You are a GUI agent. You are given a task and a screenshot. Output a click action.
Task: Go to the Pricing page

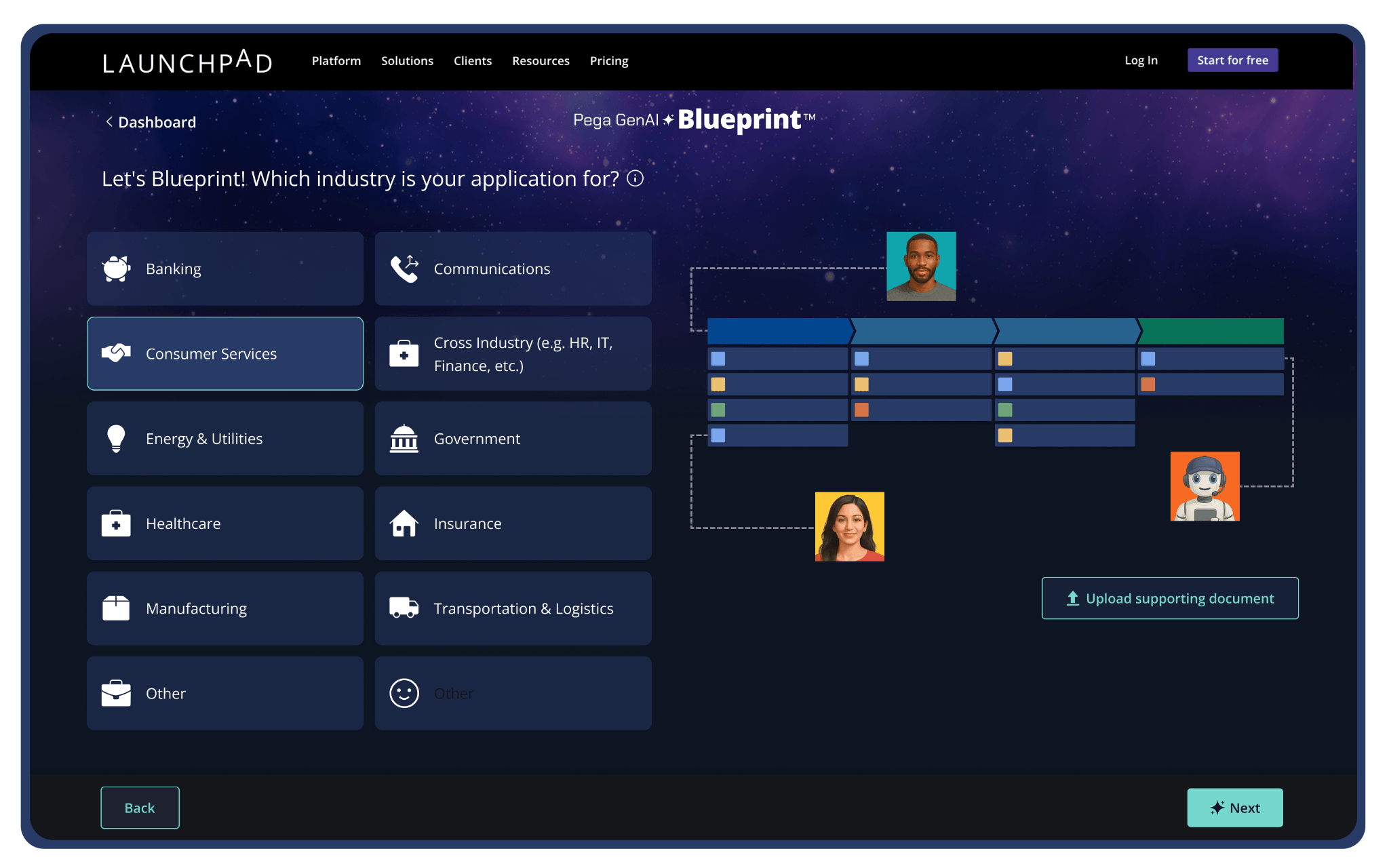[609, 61]
